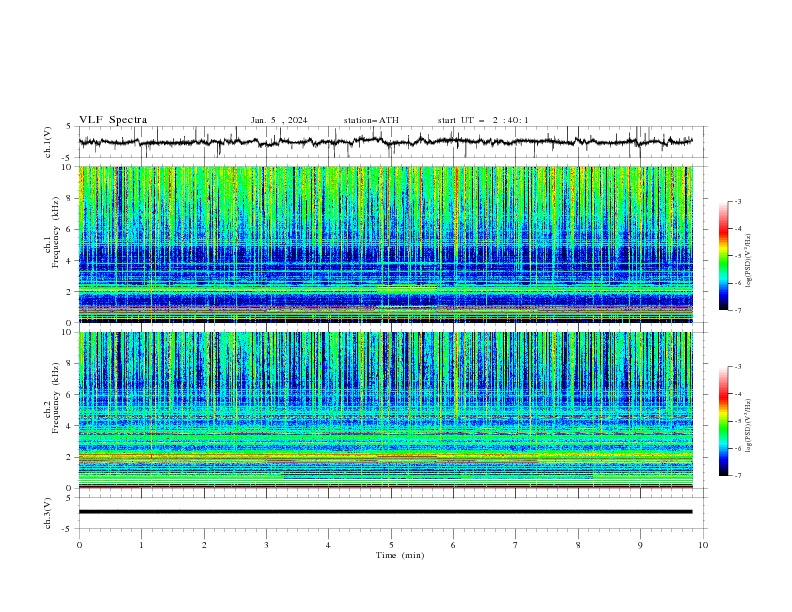
Task: Select the date text "Jan. 5, 2024"
Action: (279, 120)
